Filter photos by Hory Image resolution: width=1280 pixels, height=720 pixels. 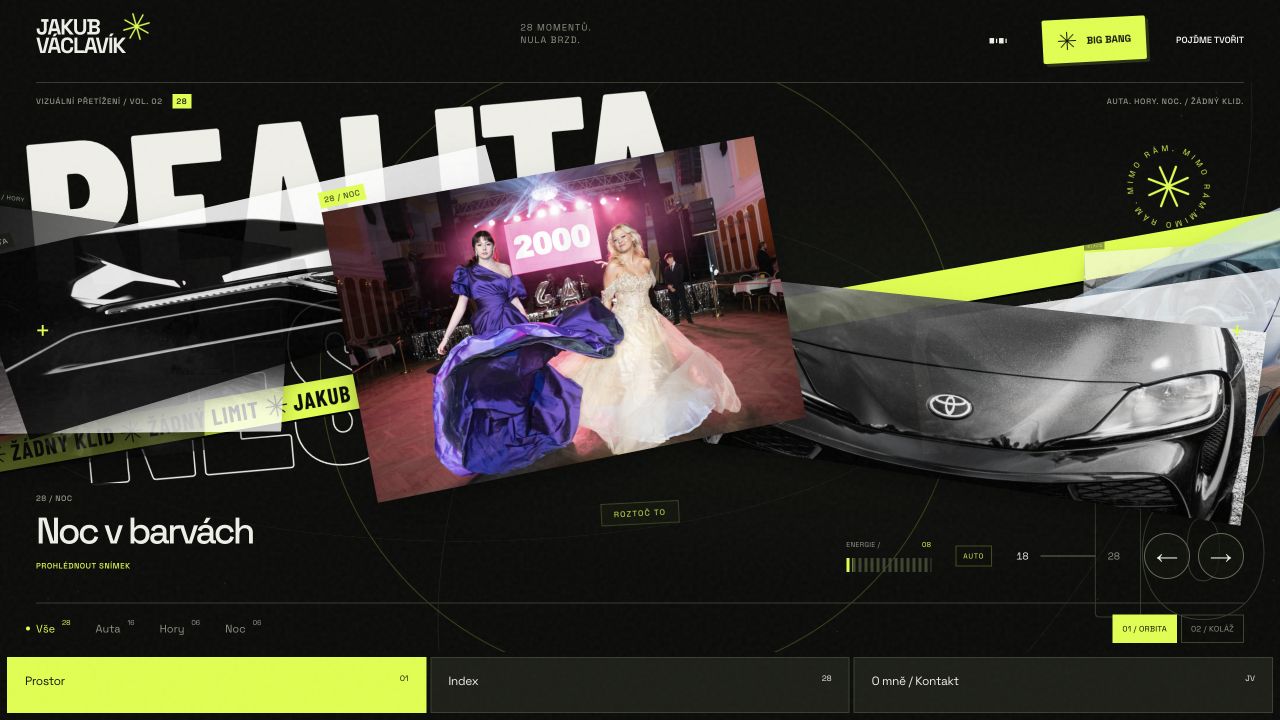click(179, 628)
